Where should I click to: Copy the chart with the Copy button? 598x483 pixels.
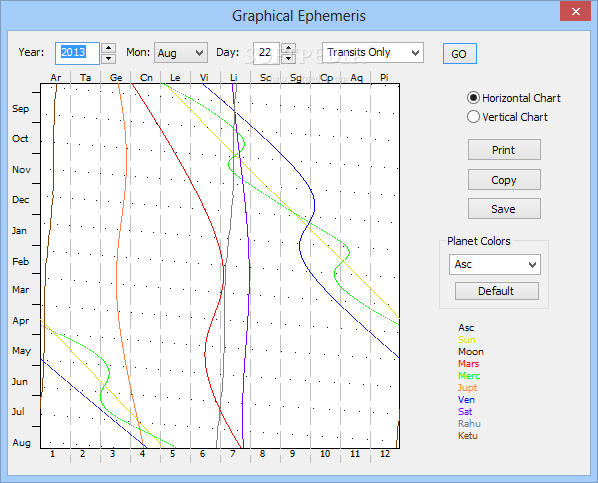click(504, 180)
